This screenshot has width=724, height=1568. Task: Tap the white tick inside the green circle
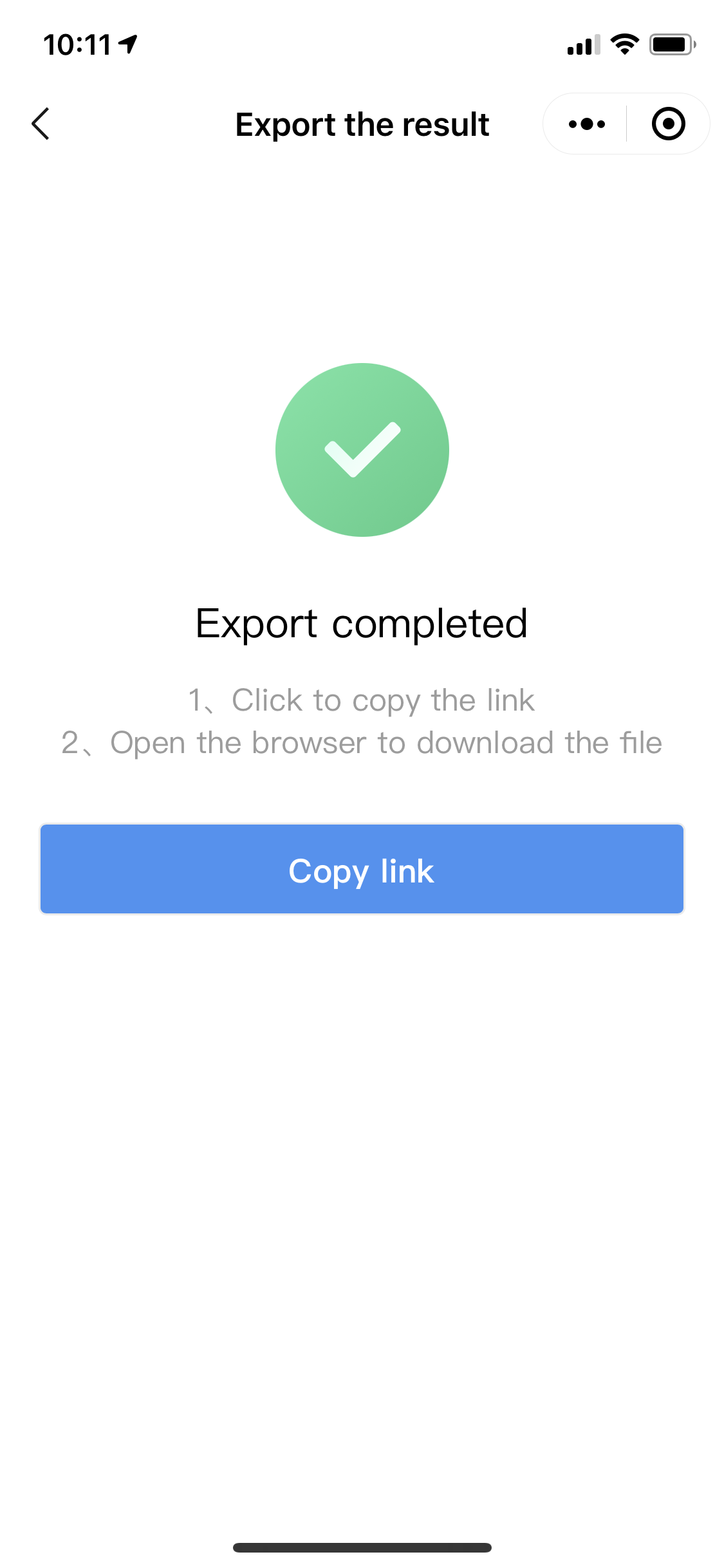click(x=362, y=449)
